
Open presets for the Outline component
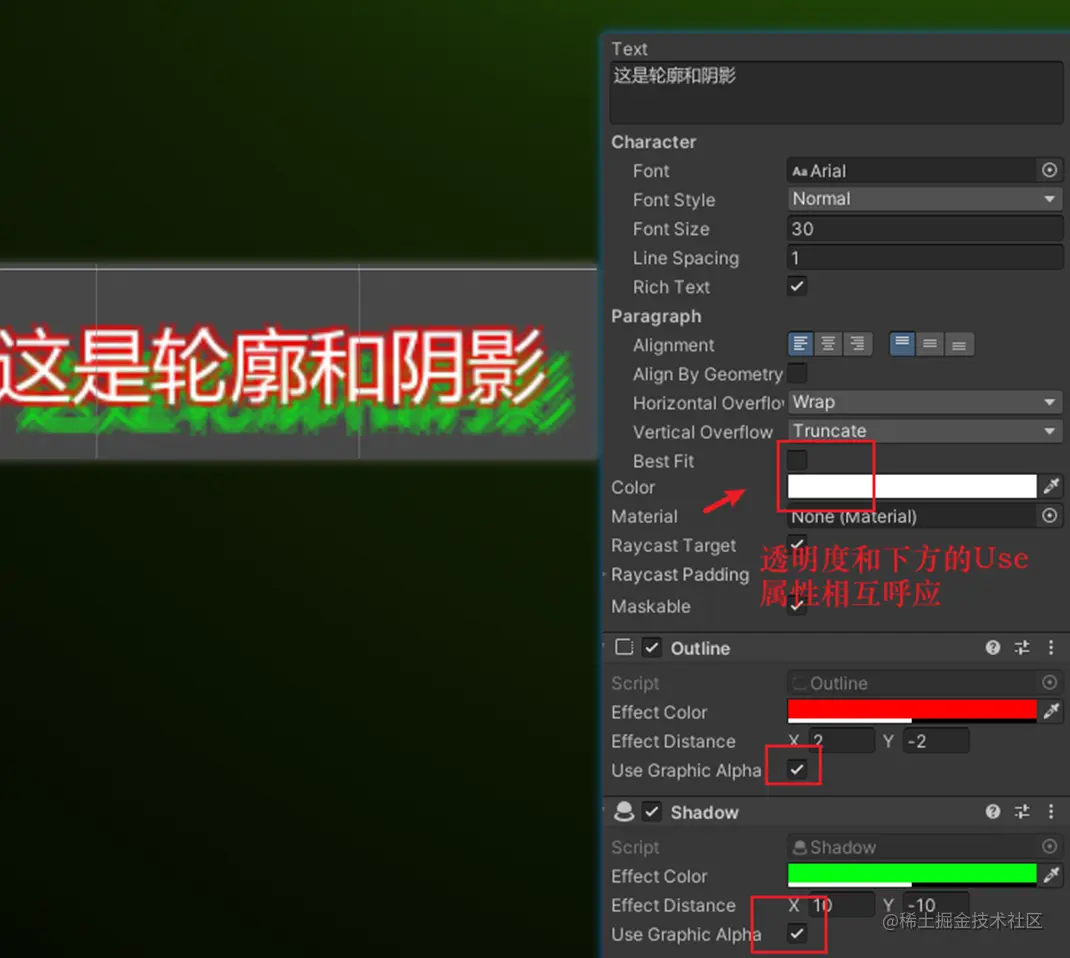[1021, 648]
